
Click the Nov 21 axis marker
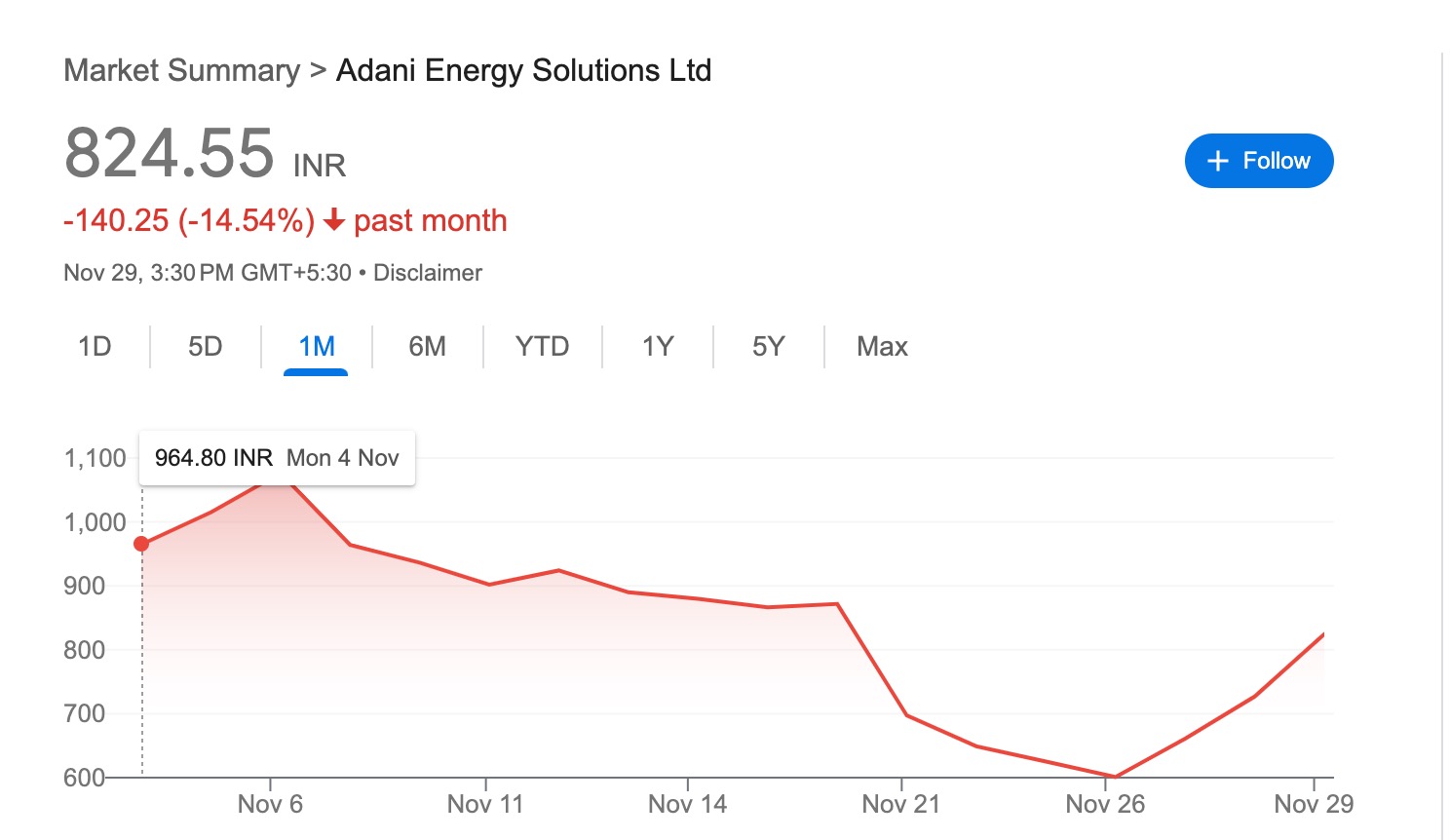coord(901,804)
